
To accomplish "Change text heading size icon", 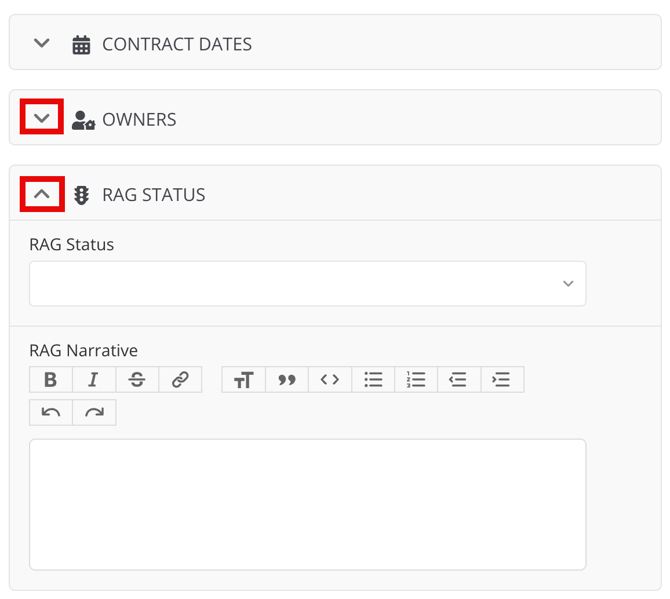I will 244,379.
